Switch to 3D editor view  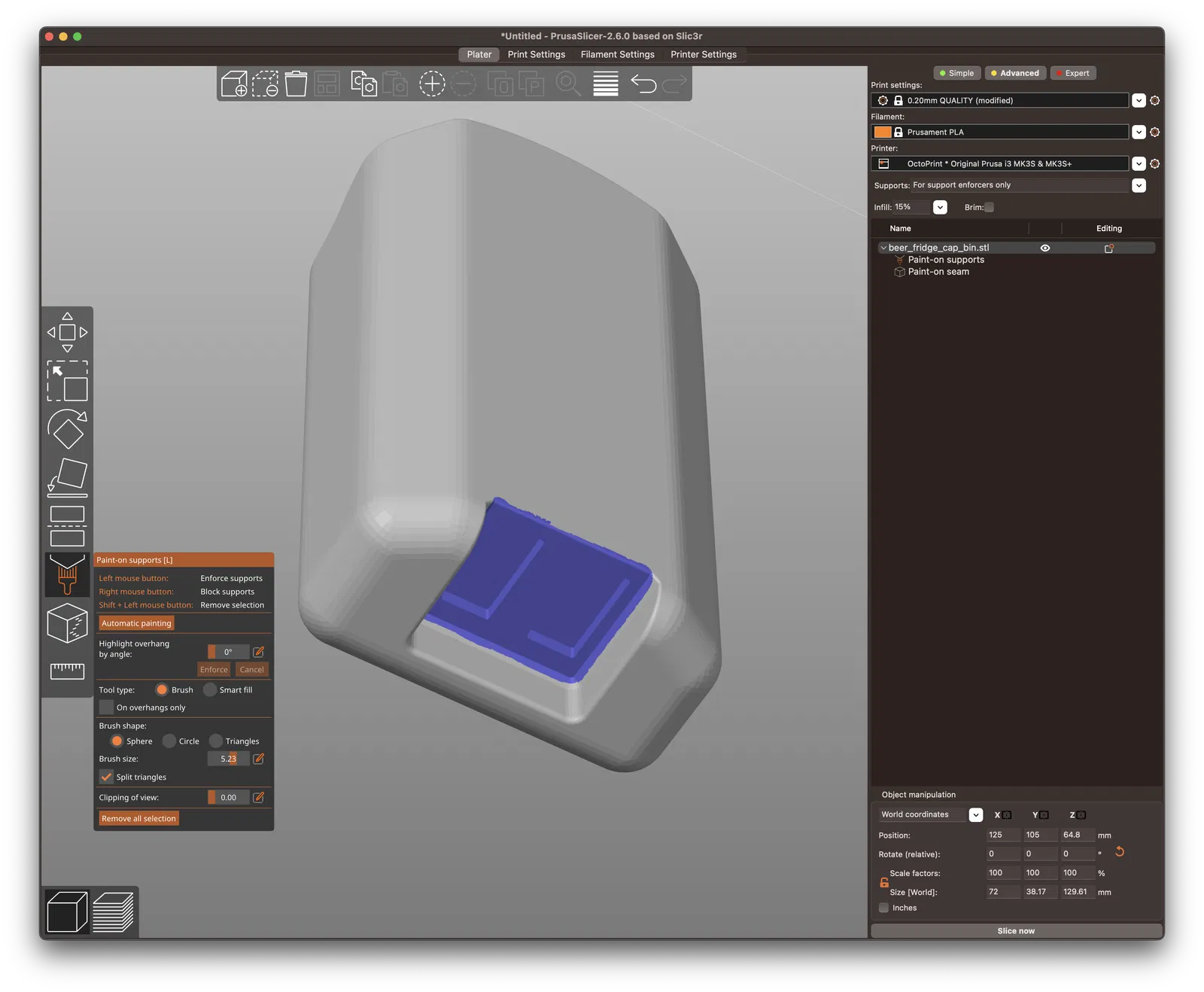pyautogui.click(x=67, y=911)
